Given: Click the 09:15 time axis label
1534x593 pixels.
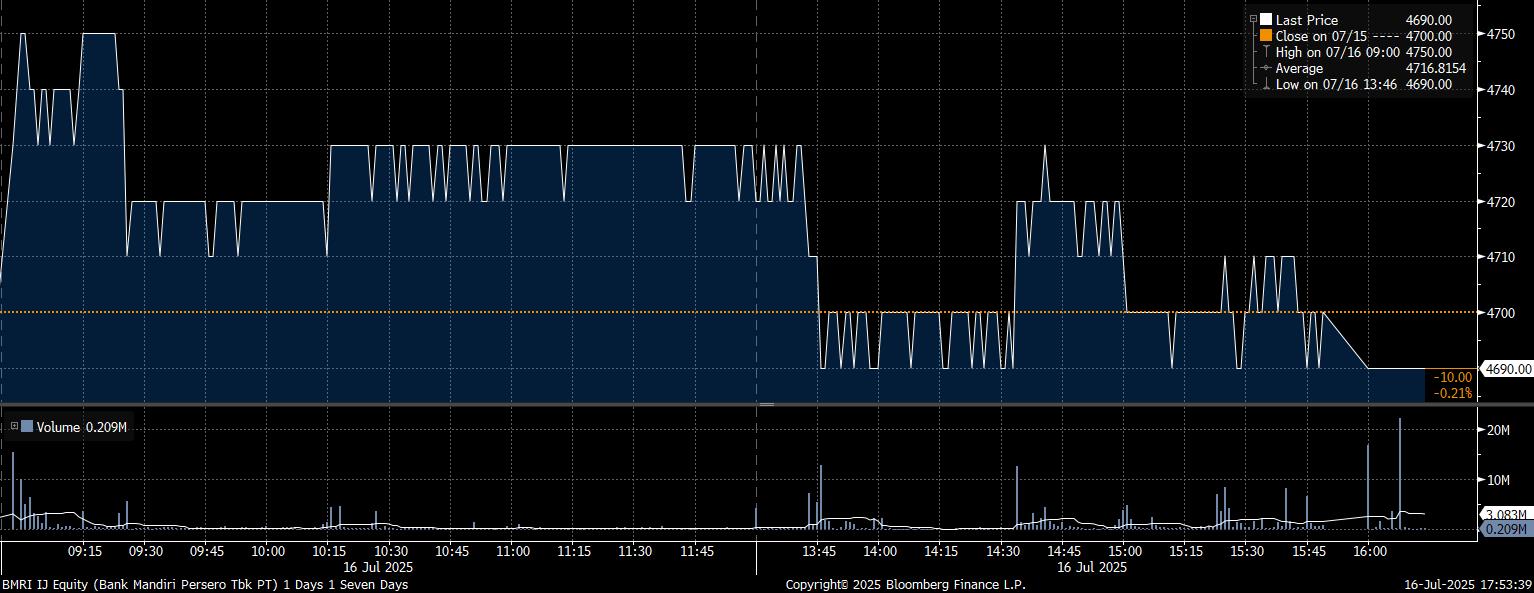Looking at the screenshot, I should pos(84,551).
